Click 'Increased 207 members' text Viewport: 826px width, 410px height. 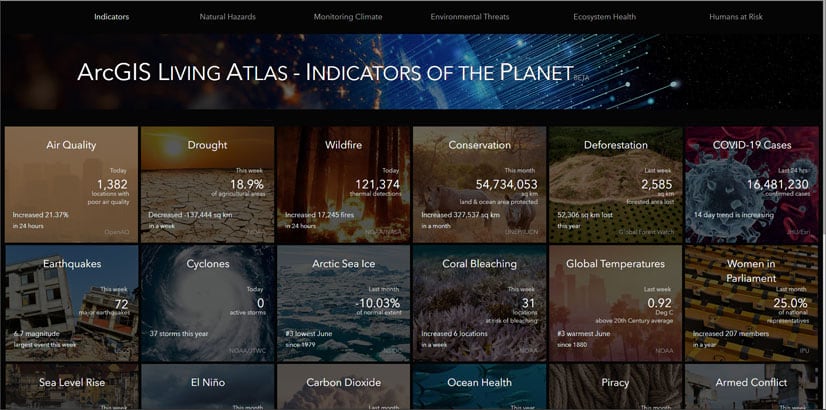(731, 334)
